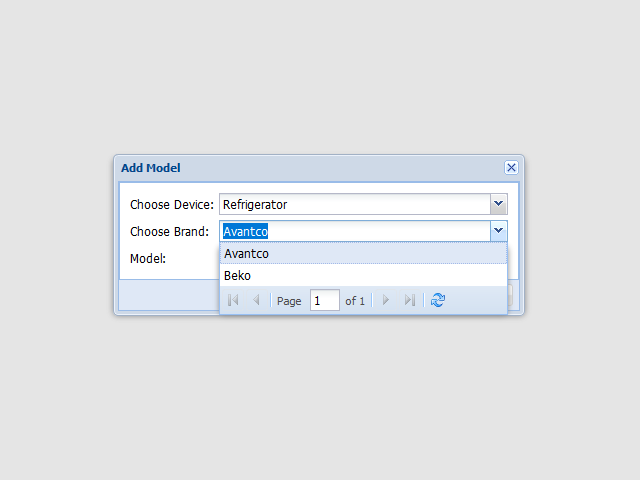640x480 pixels.
Task: Click the Choose Brand label
Action: (169, 232)
